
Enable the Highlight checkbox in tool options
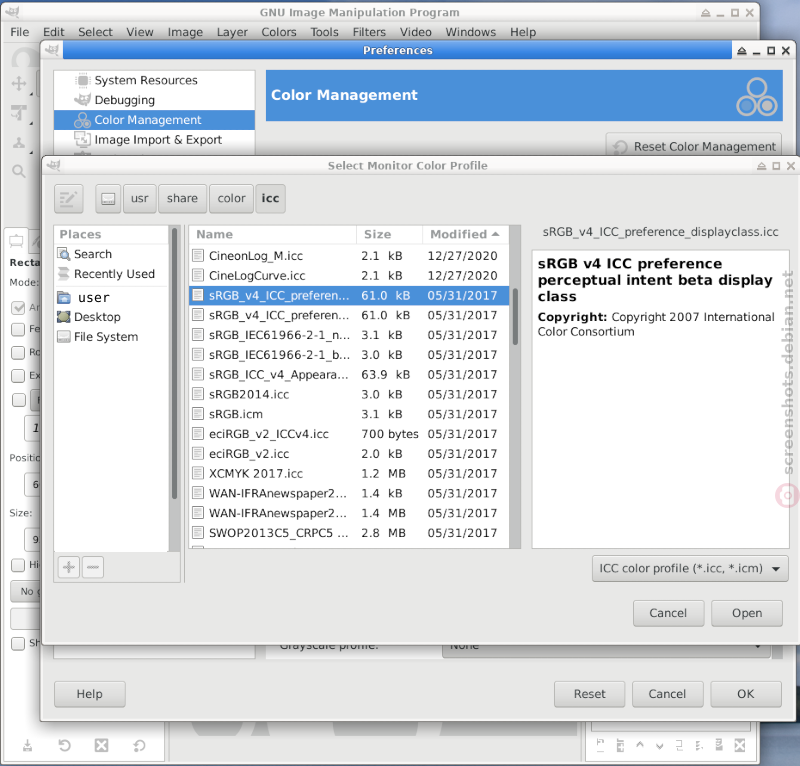point(18,564)
